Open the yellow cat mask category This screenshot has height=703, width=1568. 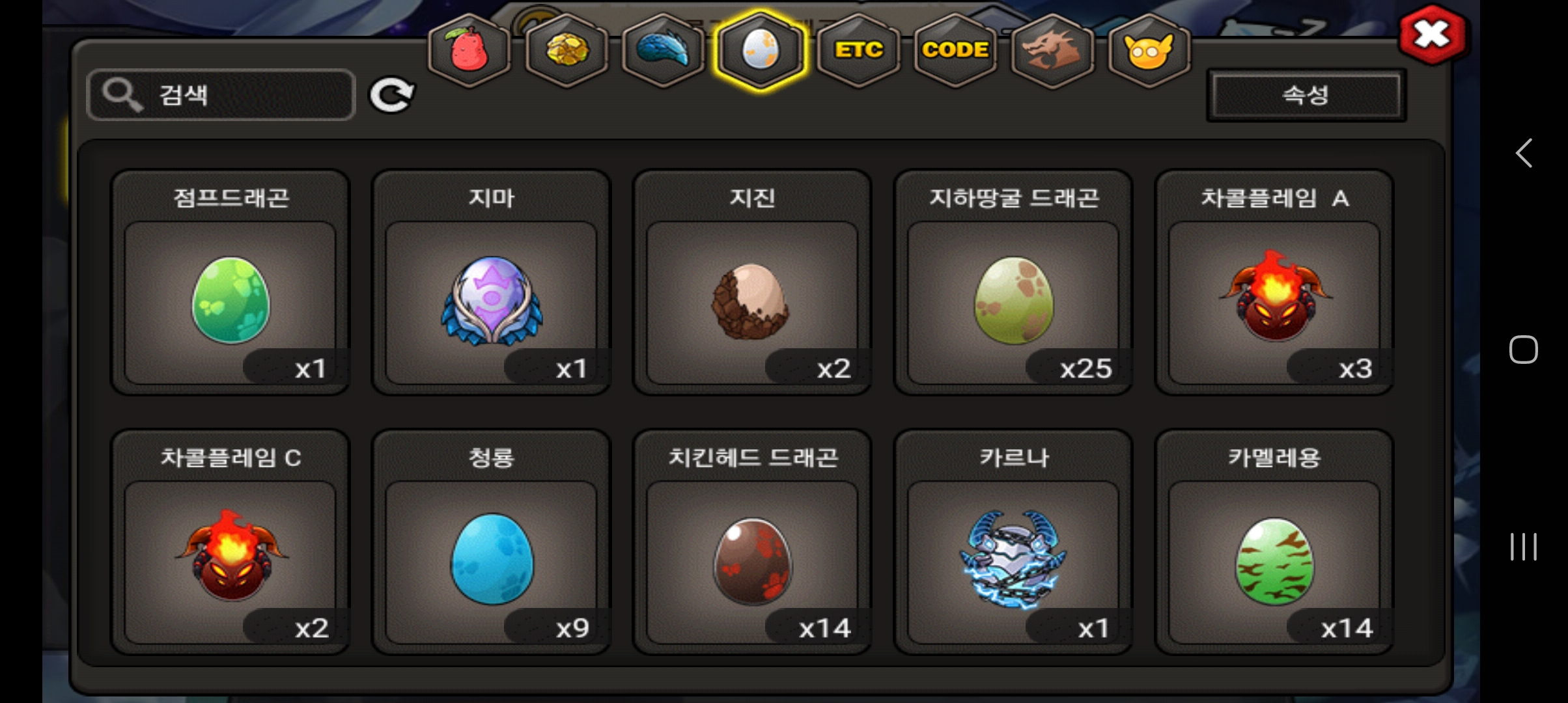(1149, 51)
